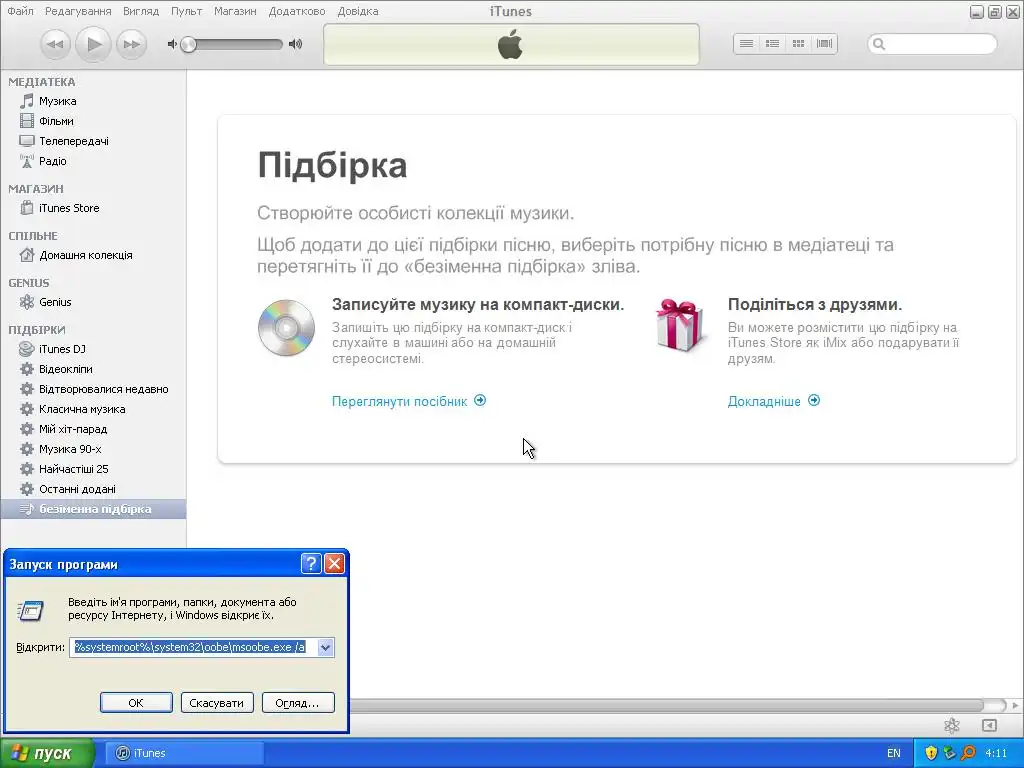Image resolution: width=1024 pixels, height=768 pixels.
Task: Click OK in Run dialog
Action: 136,703
